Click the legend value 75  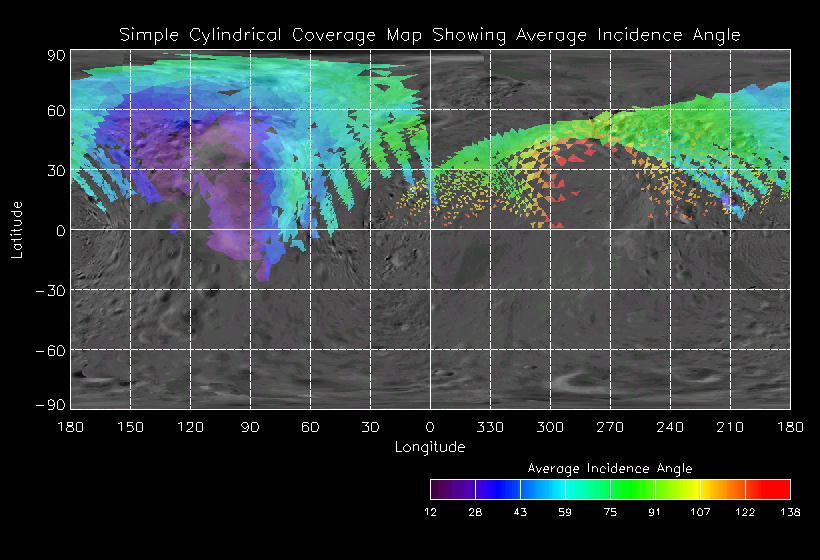click(610, 511)
